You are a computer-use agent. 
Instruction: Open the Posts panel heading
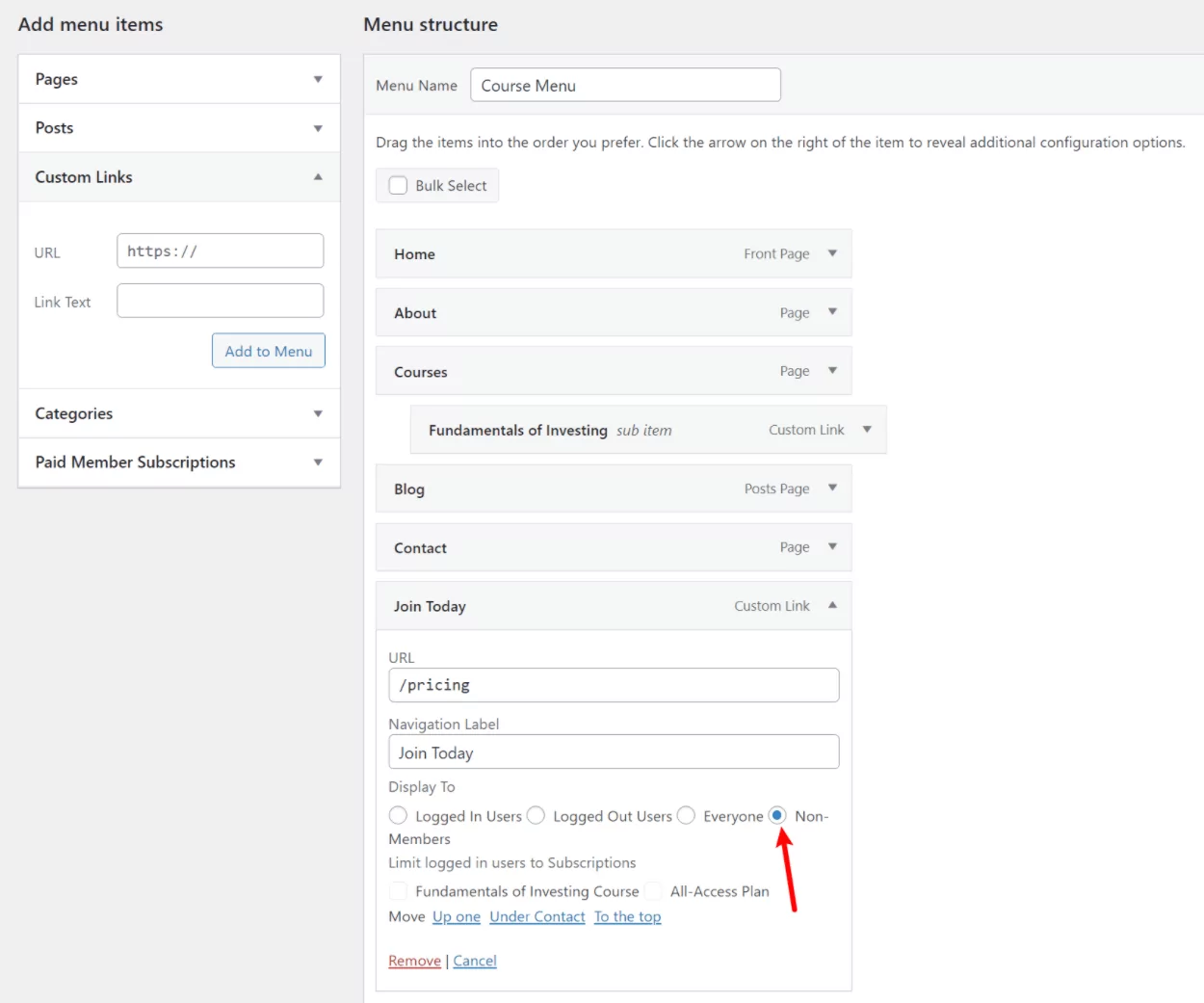pos(54,128)
